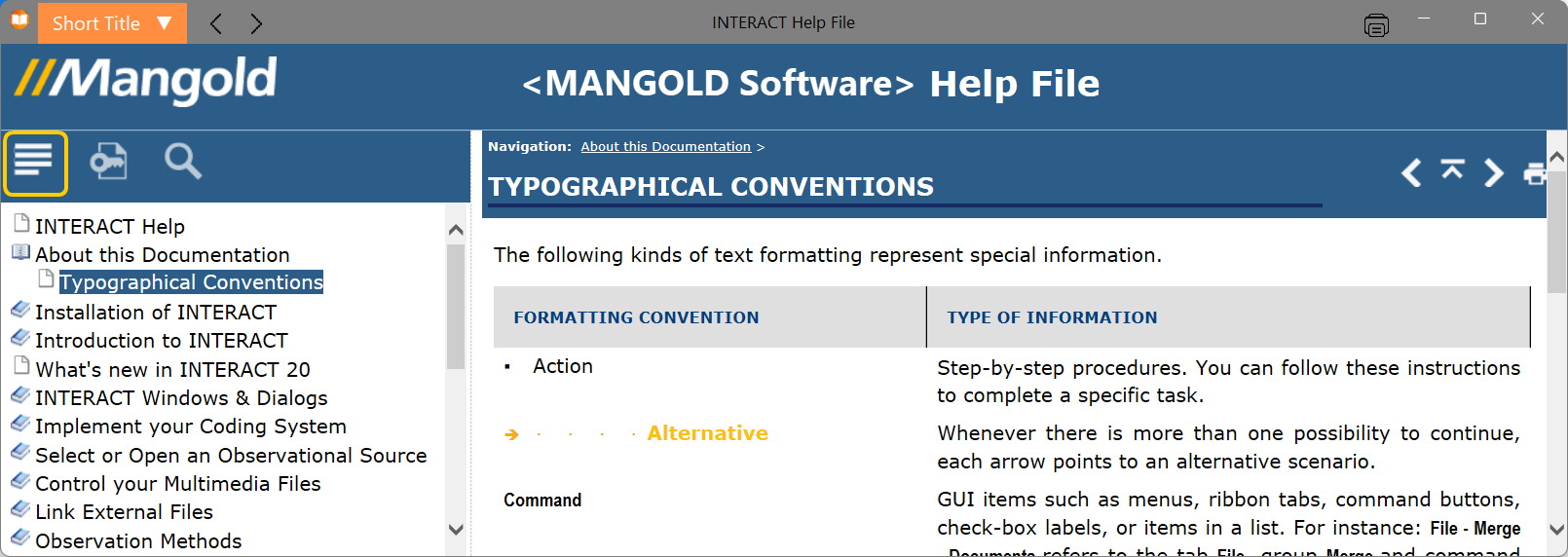
Task: Select What's new in INTERACT 20
Action: (172, 369)
